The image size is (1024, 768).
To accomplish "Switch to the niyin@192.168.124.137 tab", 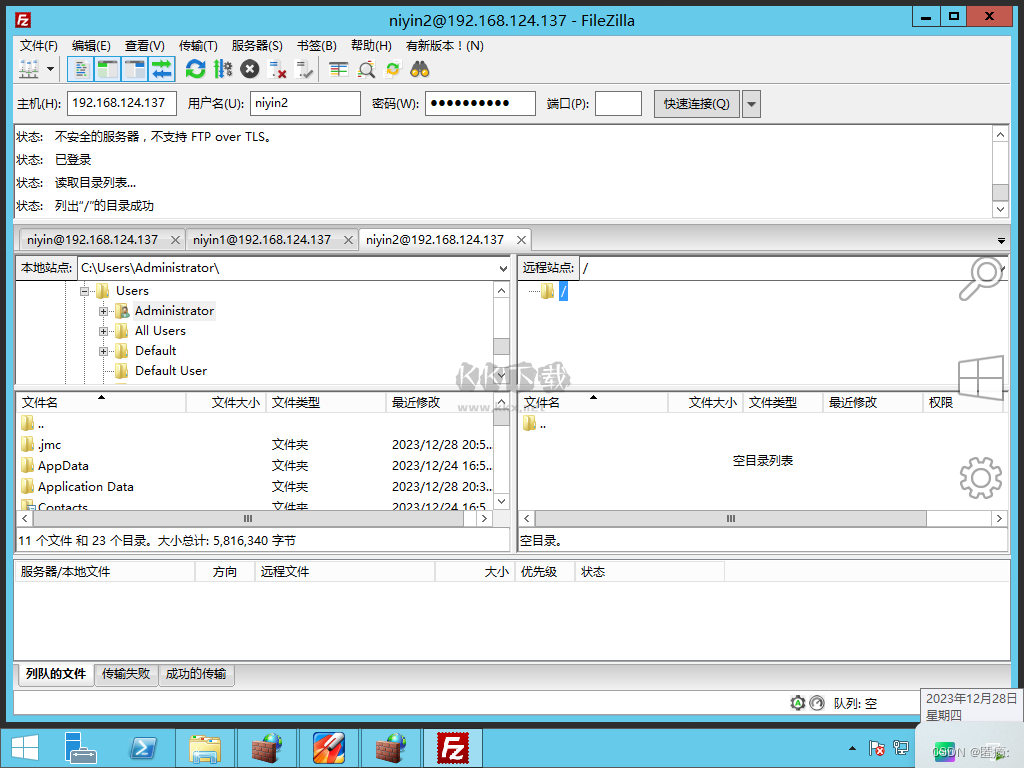I will 93,240.
